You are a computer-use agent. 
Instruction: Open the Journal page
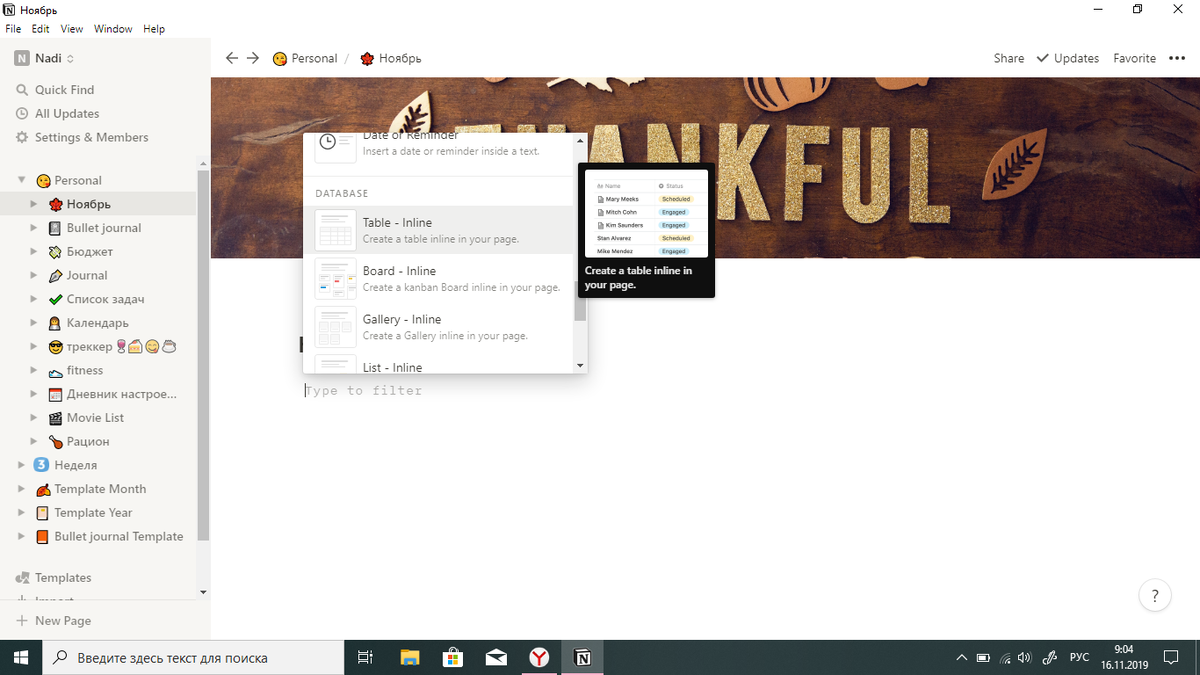coord(87,275)
